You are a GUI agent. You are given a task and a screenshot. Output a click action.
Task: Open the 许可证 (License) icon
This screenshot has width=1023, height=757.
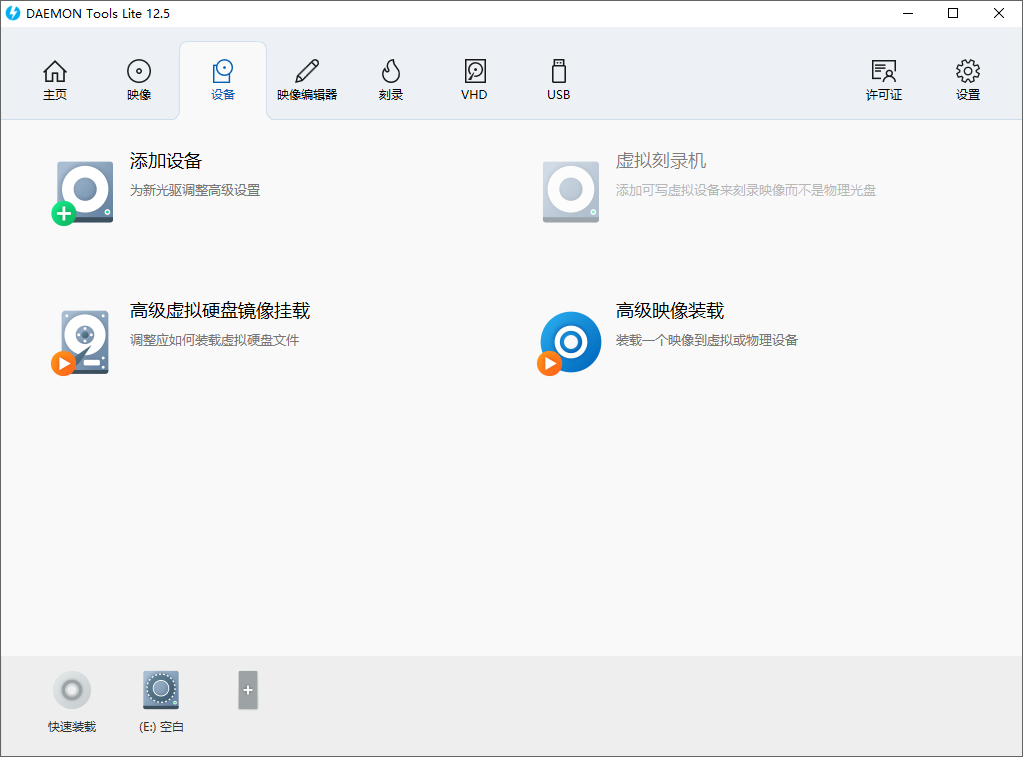[x=883, y=79]
